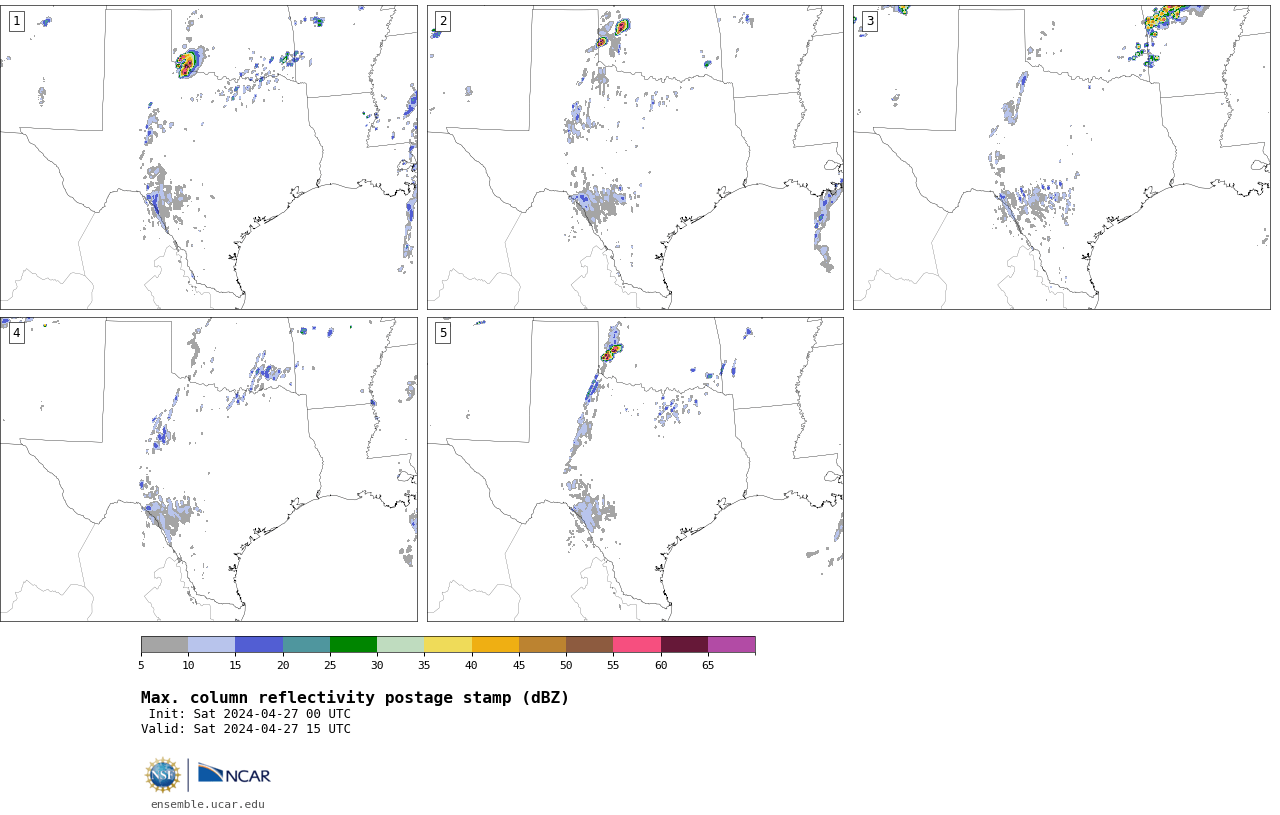
Task: Select the pink 55-60 dBZ swatch
Action: point(637,644)
